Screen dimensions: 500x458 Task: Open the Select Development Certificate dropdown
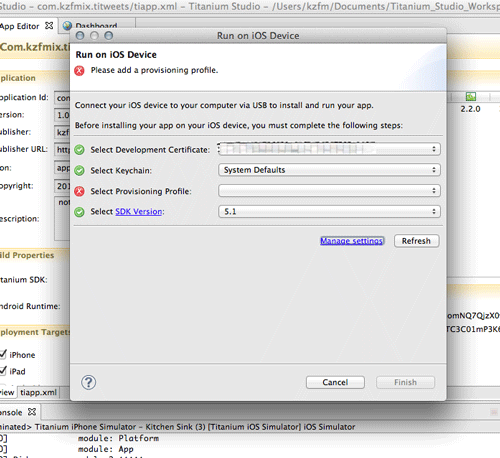[x=329, y=149]
